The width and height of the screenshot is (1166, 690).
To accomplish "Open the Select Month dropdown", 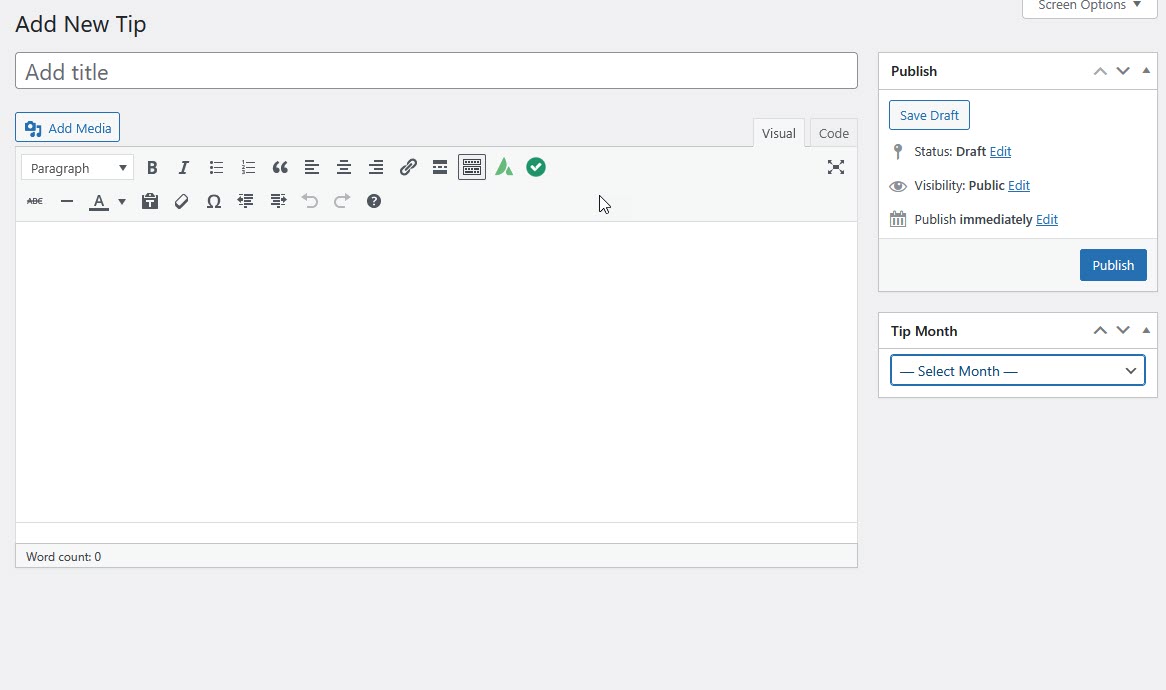I will coord(1017,370).
